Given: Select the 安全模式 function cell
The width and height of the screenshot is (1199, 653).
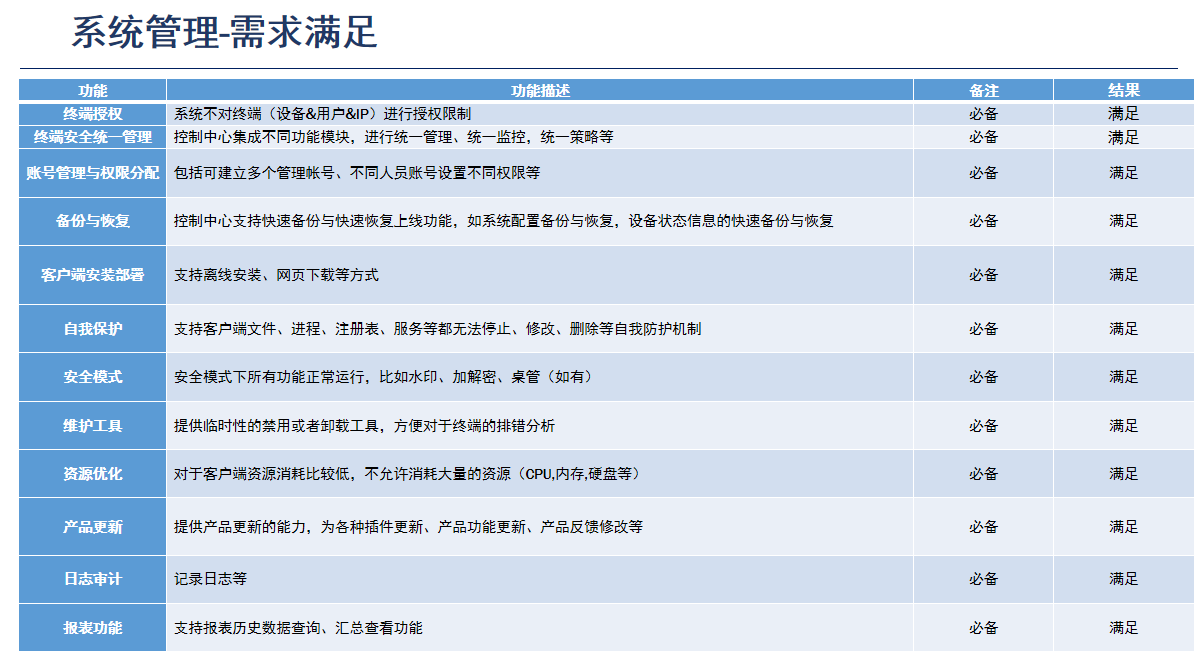Looking at the screenshot, I should [x=93, y=377].
